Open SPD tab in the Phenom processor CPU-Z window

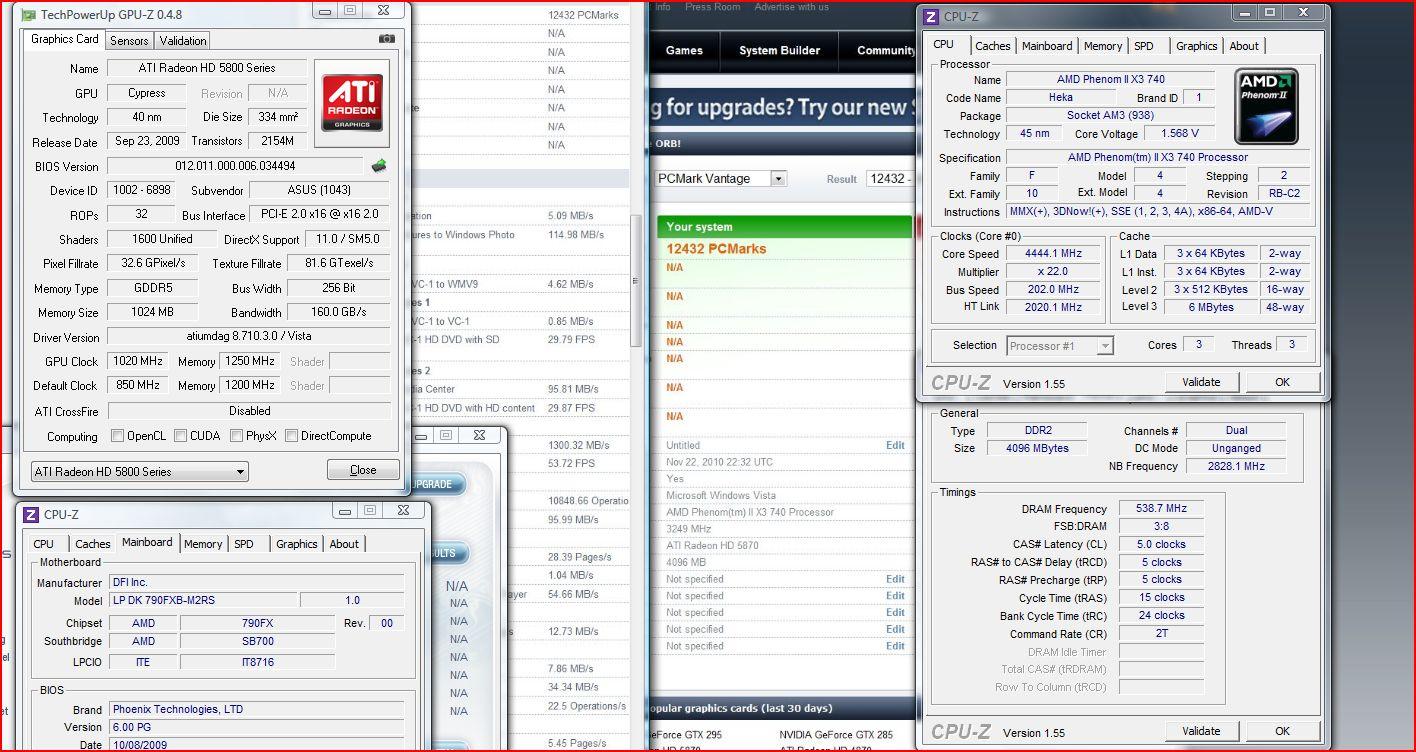coord(1144,46)
